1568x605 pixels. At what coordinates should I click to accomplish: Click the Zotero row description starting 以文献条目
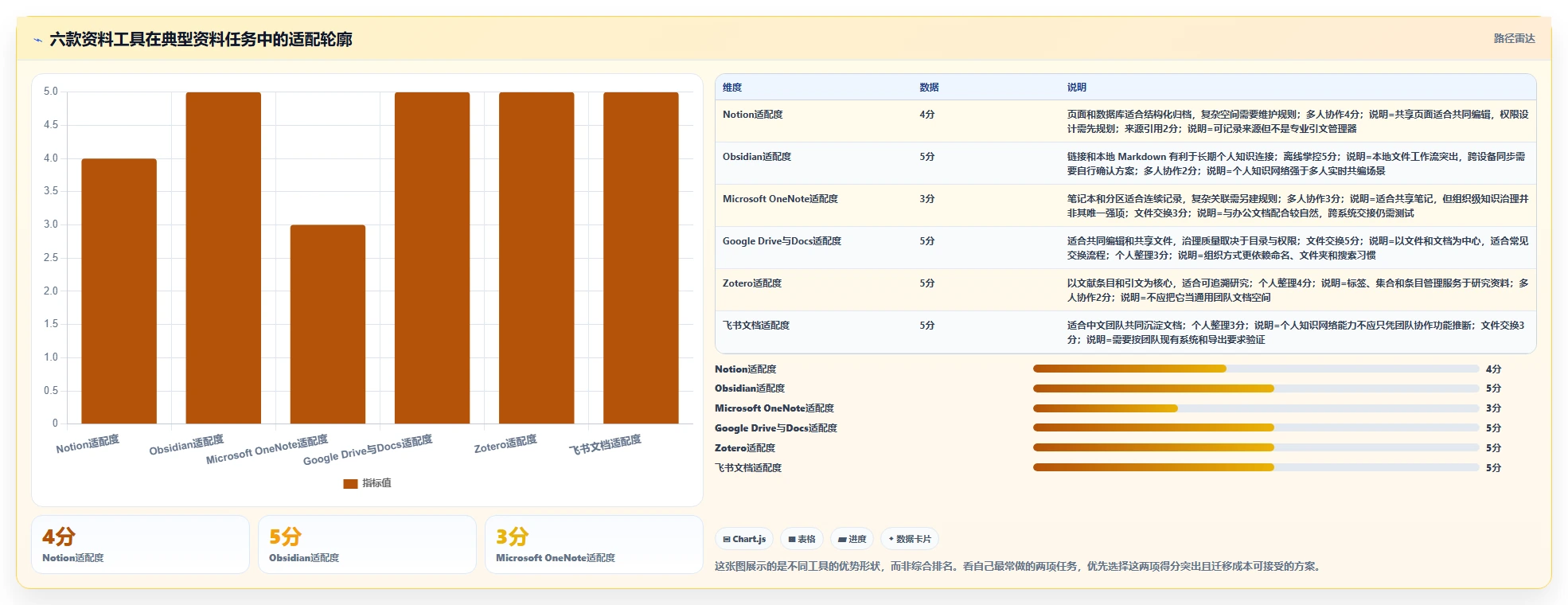point(1297,291)
